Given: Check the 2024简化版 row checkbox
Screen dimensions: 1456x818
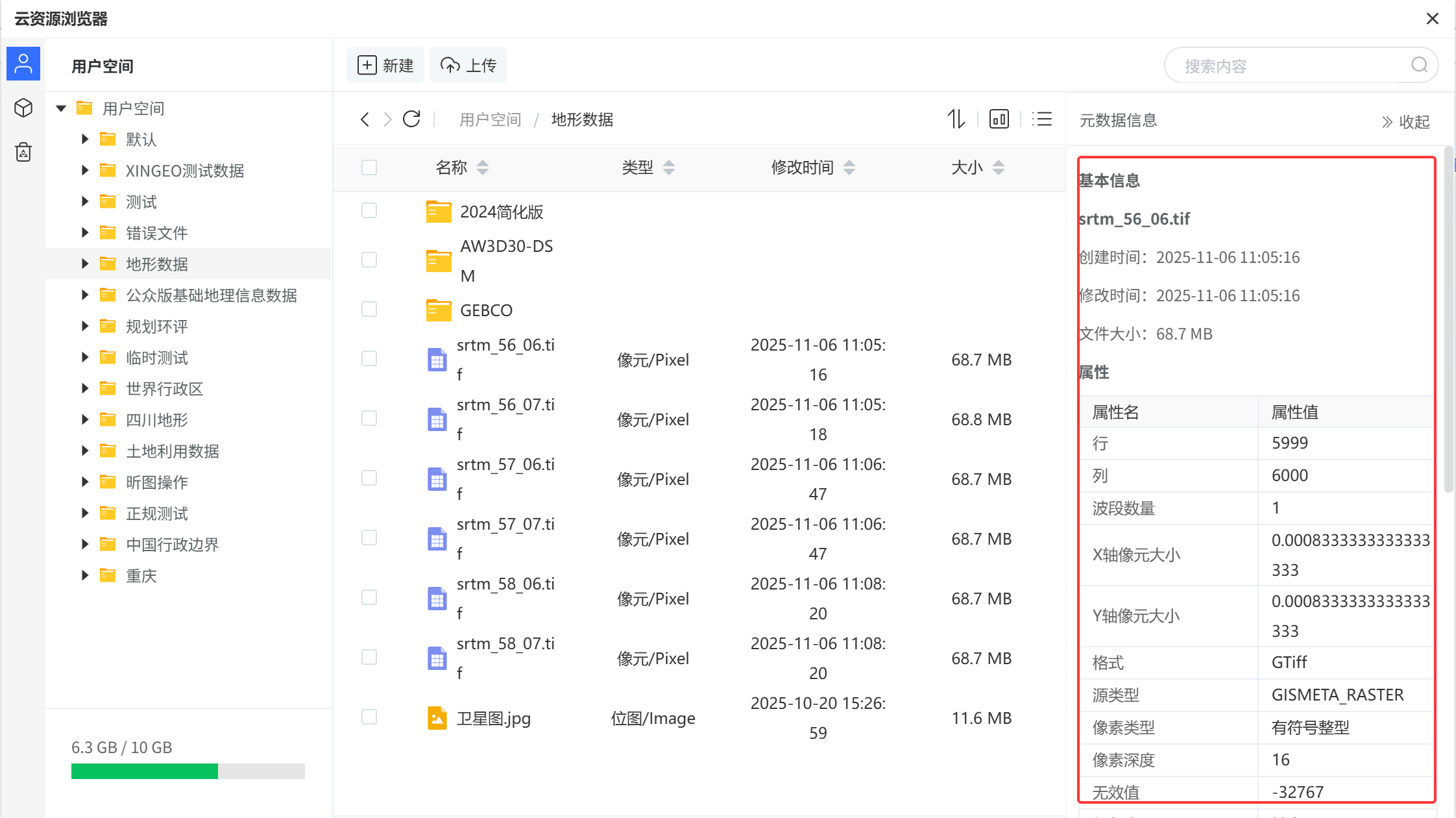Looking at the screenshot, I should 369,210.
